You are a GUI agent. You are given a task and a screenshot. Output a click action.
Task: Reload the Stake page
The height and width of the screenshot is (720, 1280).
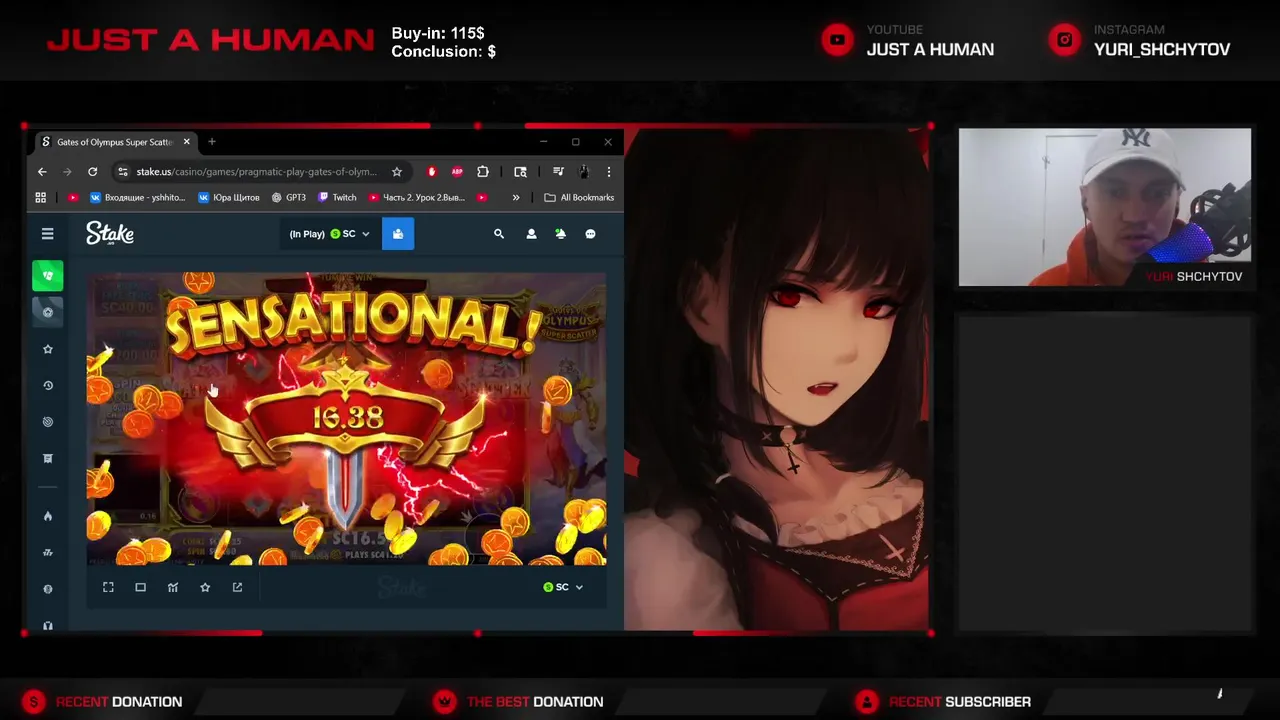pos(92,172)
